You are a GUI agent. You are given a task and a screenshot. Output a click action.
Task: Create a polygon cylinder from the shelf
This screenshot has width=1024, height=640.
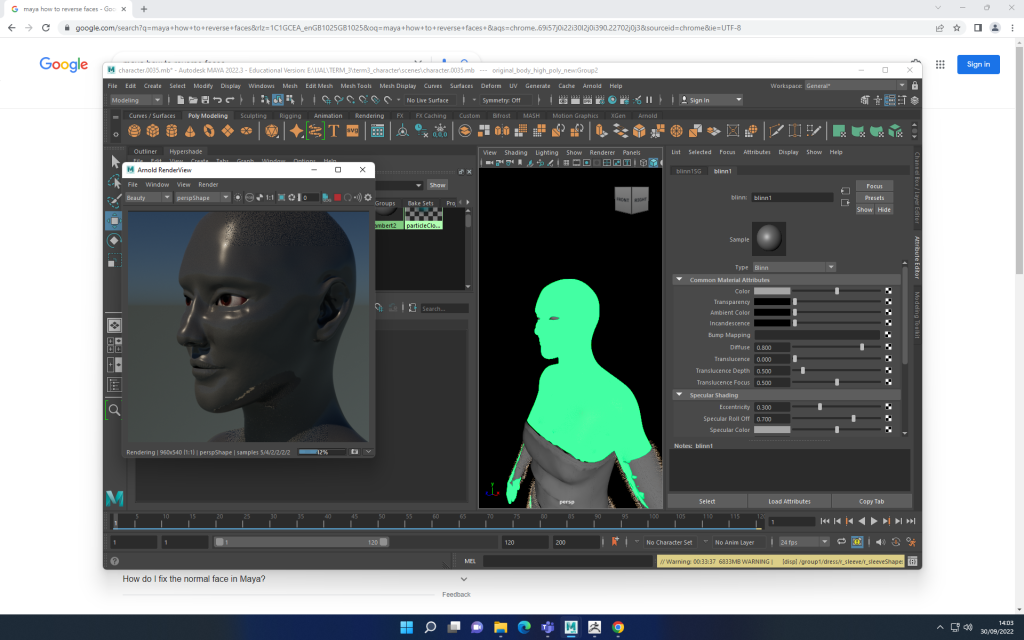pos(172,131)
